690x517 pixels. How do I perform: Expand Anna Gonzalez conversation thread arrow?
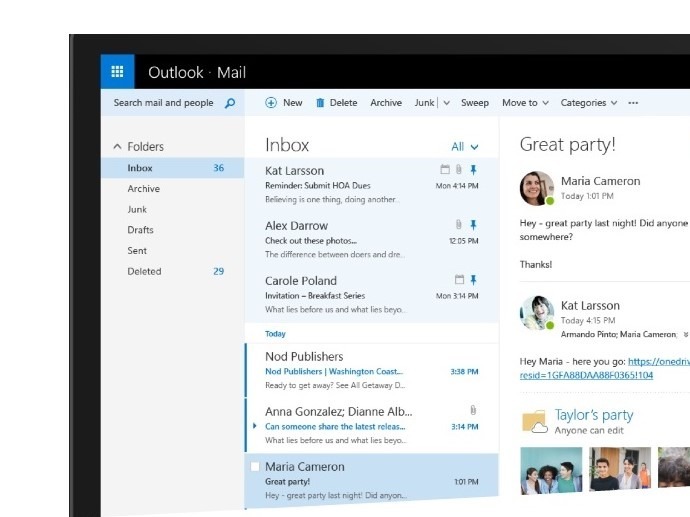coord(254,426)
